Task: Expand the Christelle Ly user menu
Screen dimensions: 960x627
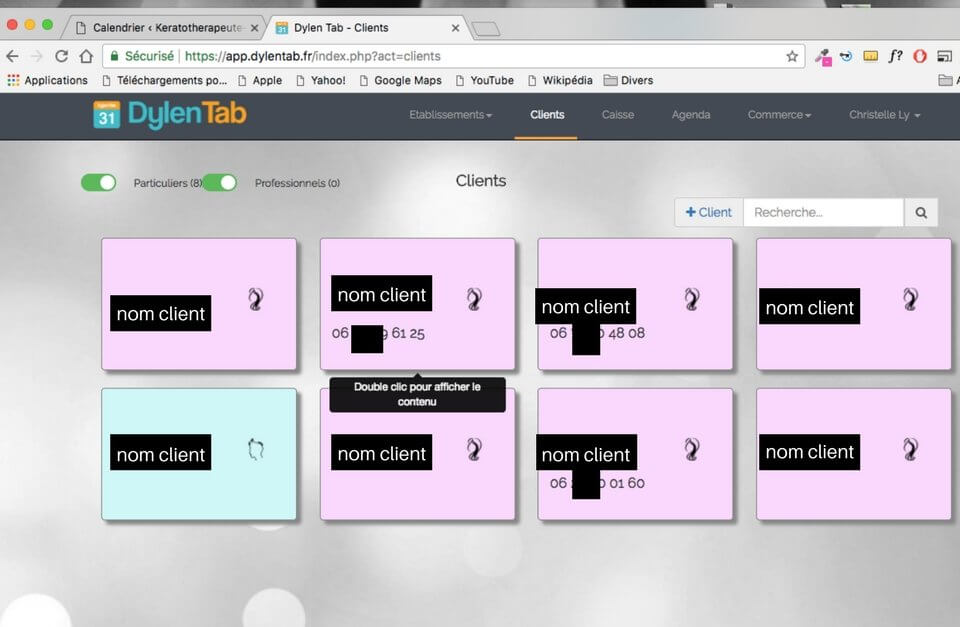Action: pyautogui.click(x=884, y=115)
